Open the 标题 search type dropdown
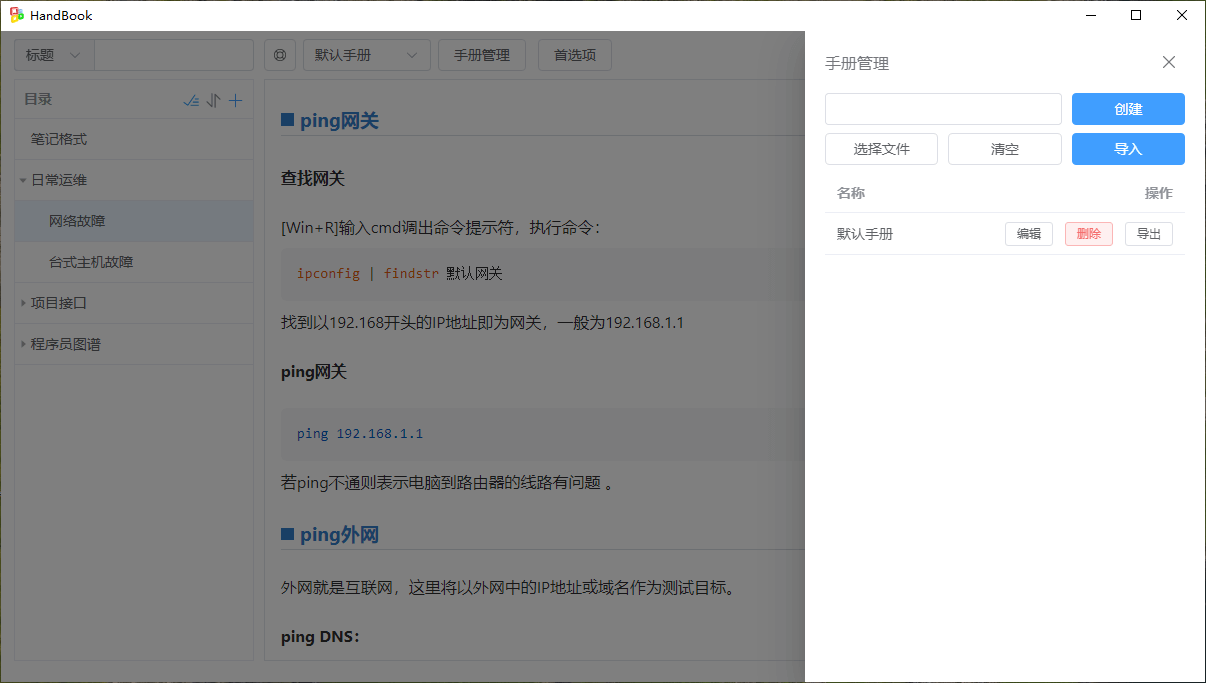The image size is (1206, 683). click(54, 55)
